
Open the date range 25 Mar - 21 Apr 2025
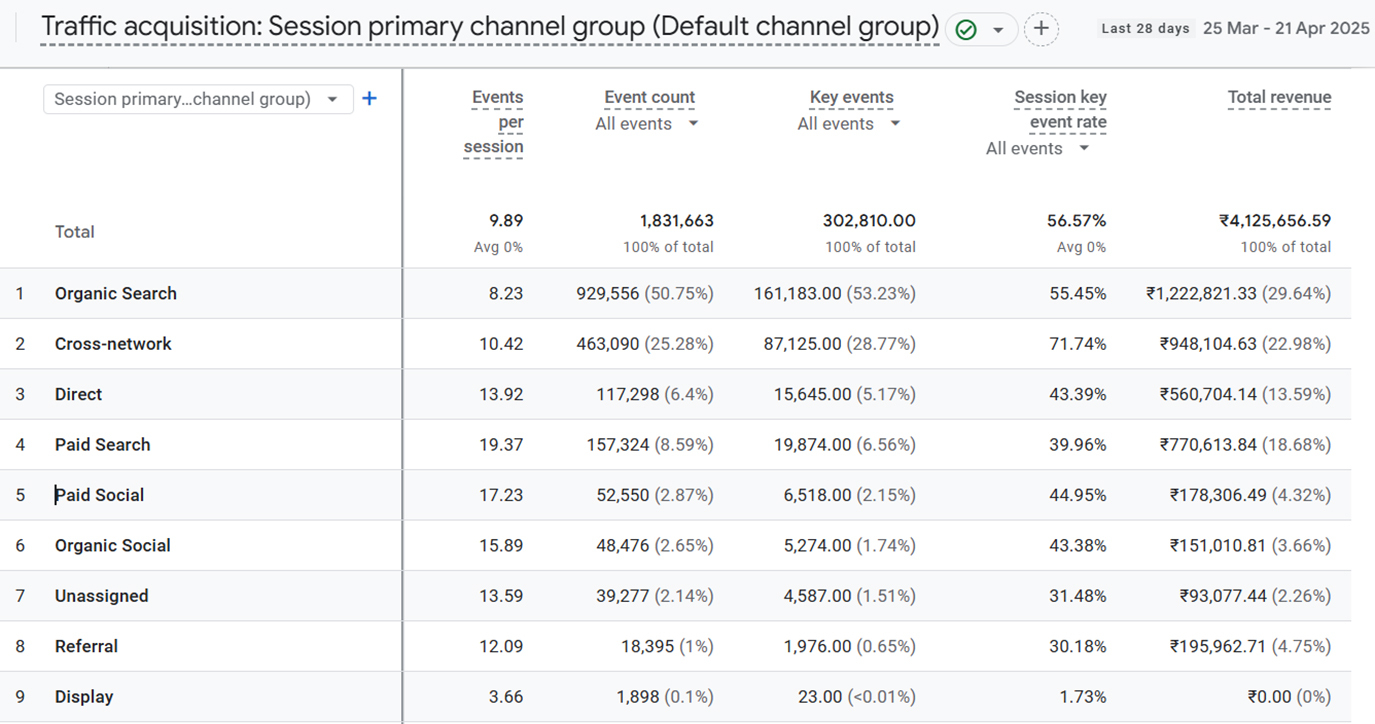coord(1286,29)
